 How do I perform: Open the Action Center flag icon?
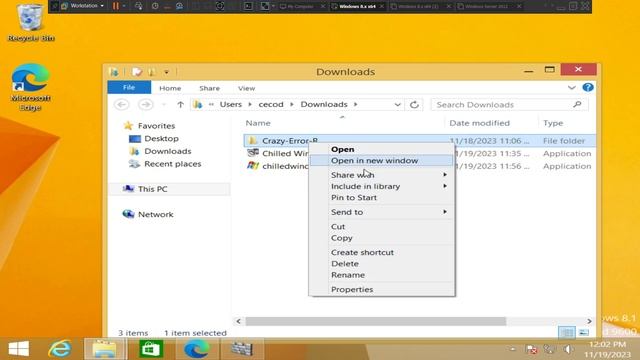(531, 349)
